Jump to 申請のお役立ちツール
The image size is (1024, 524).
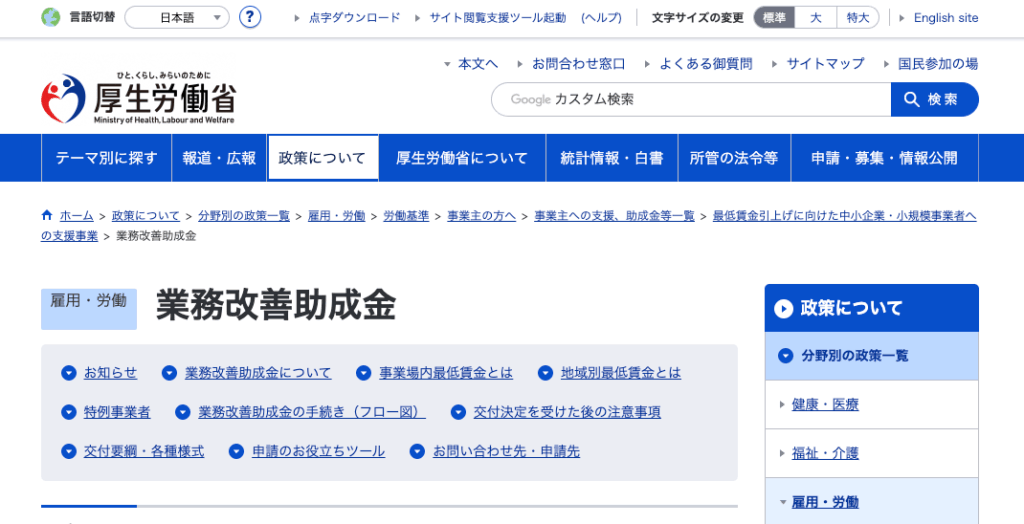tap(319, 451)
